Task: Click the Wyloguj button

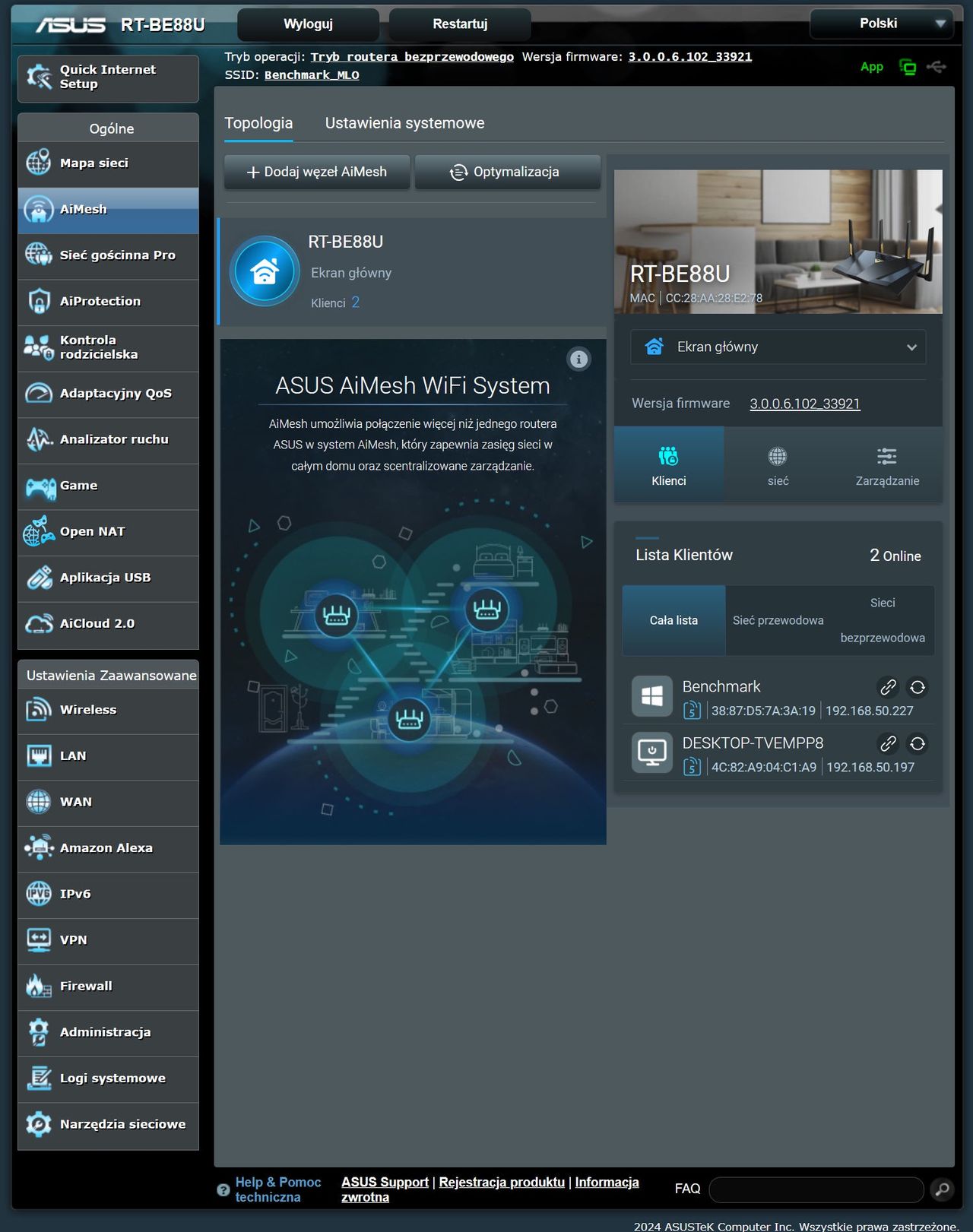Action: tap(308, 24)
